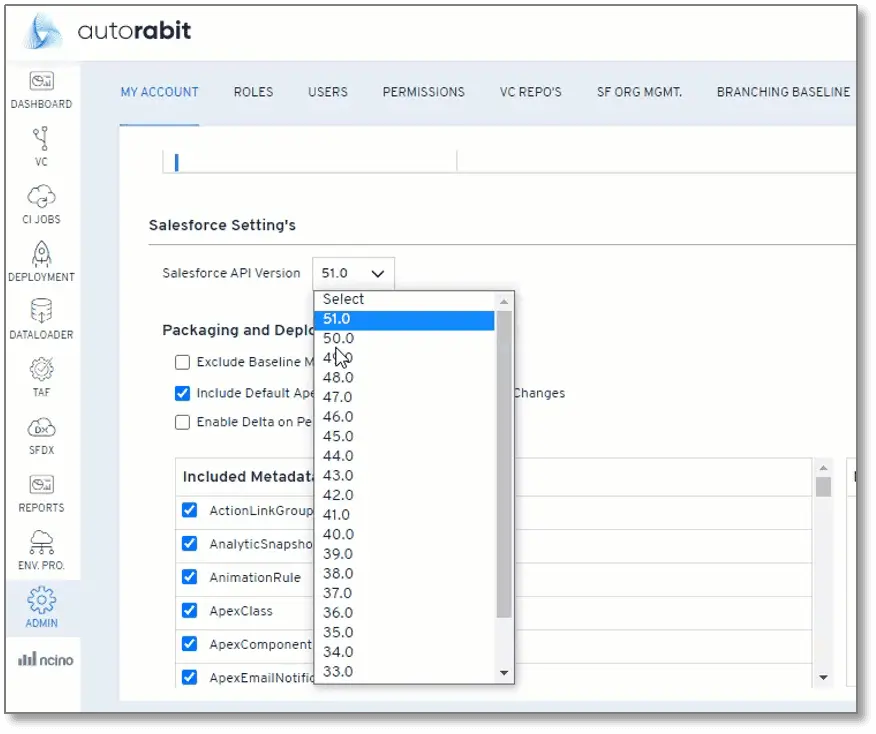876x734 pixels.
Task: Select API version 35.0 option
Action: coord(404,632)
